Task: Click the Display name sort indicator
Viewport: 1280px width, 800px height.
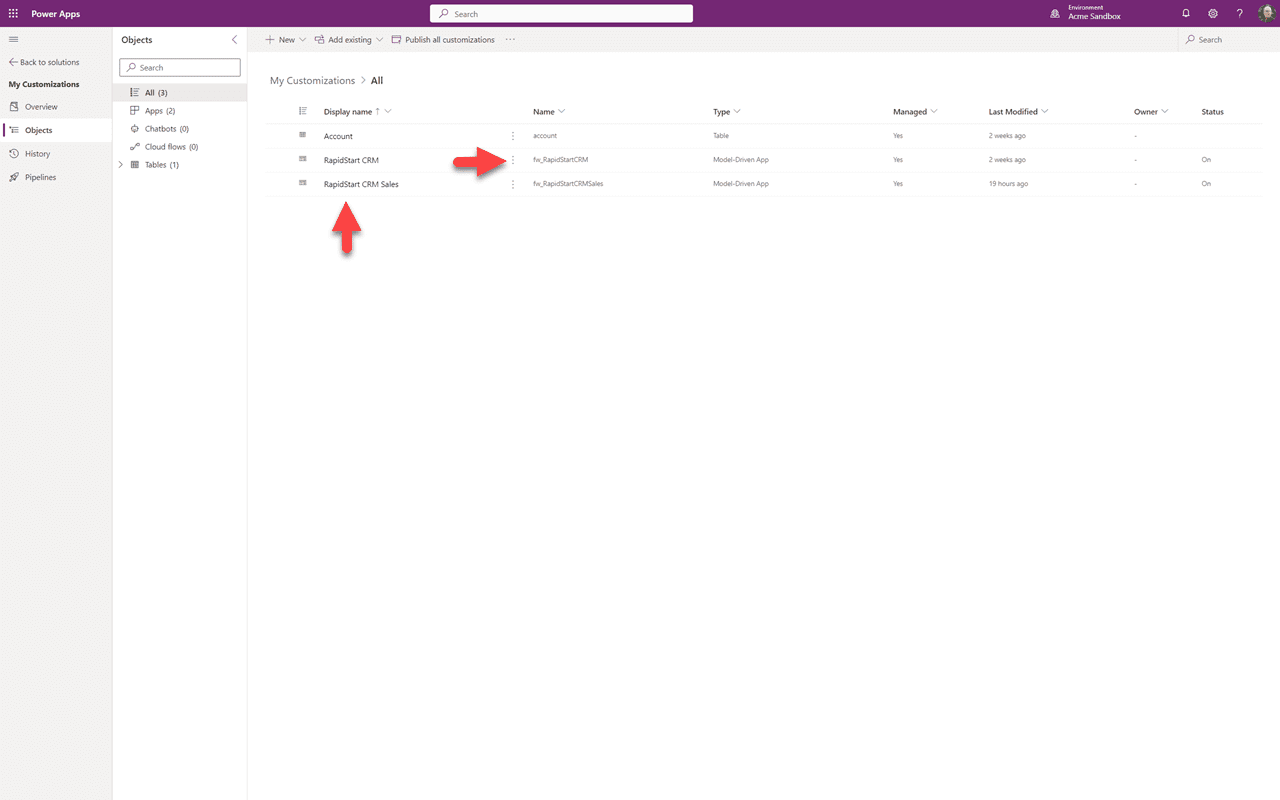Action: pos(377,111)
